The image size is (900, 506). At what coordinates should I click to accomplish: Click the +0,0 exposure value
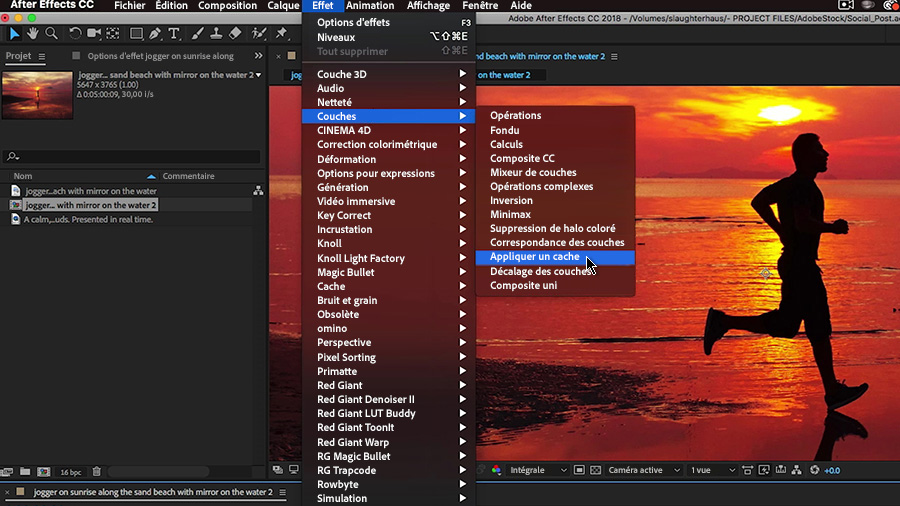832,470
